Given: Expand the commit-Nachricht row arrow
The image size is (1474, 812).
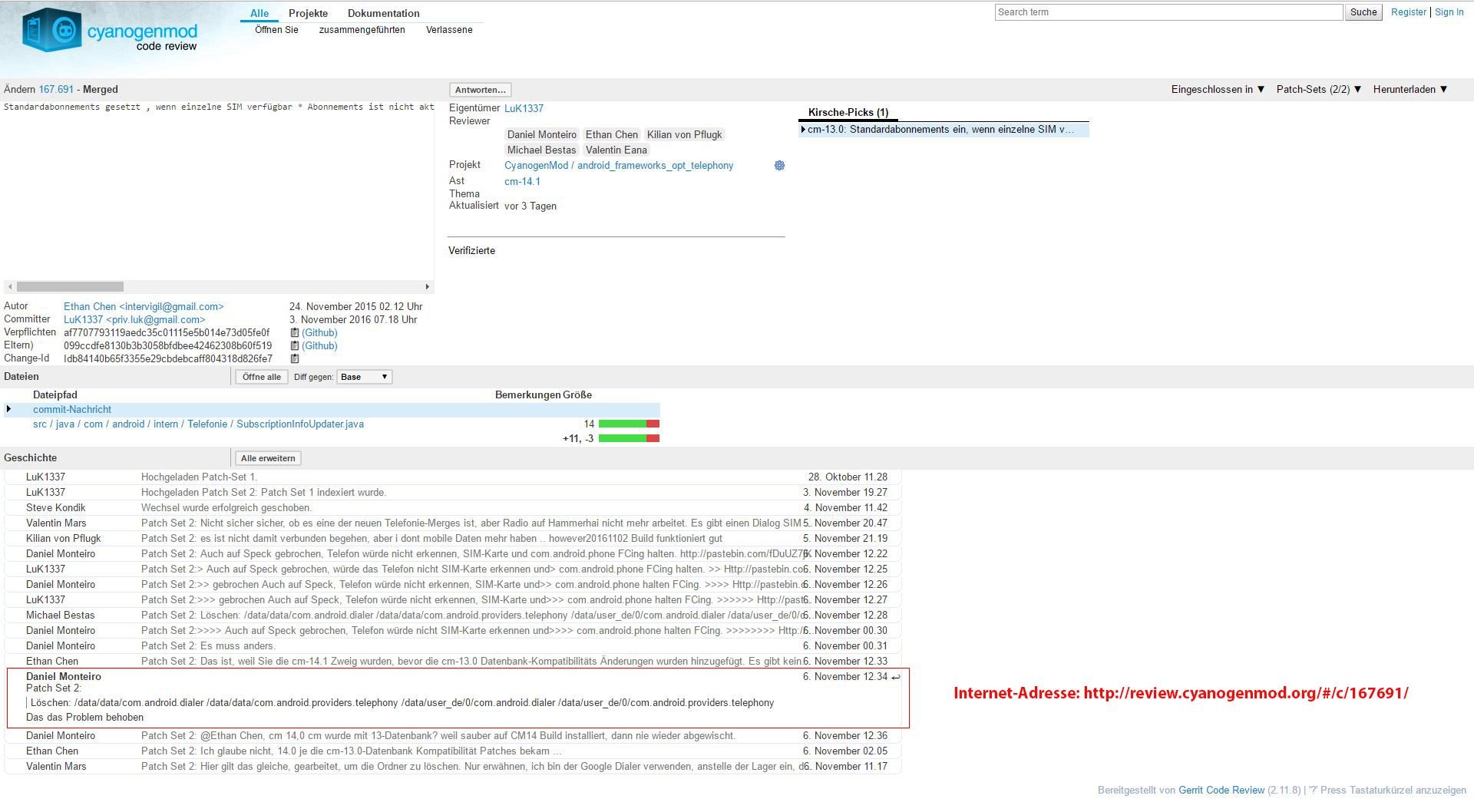Looking at the screenshot, I should point(8,409).
